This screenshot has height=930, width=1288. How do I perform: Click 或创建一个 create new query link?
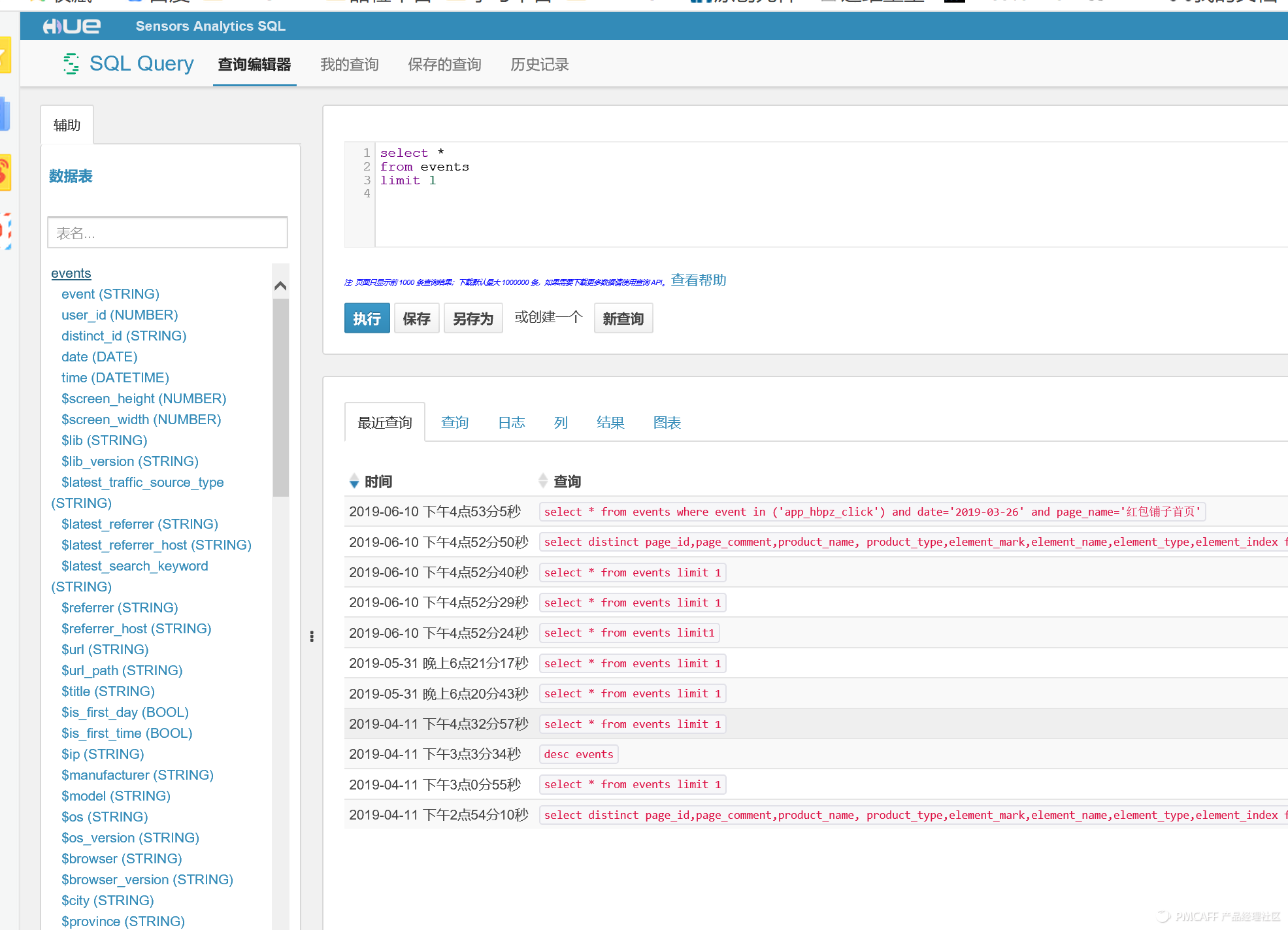pos(548,319)
